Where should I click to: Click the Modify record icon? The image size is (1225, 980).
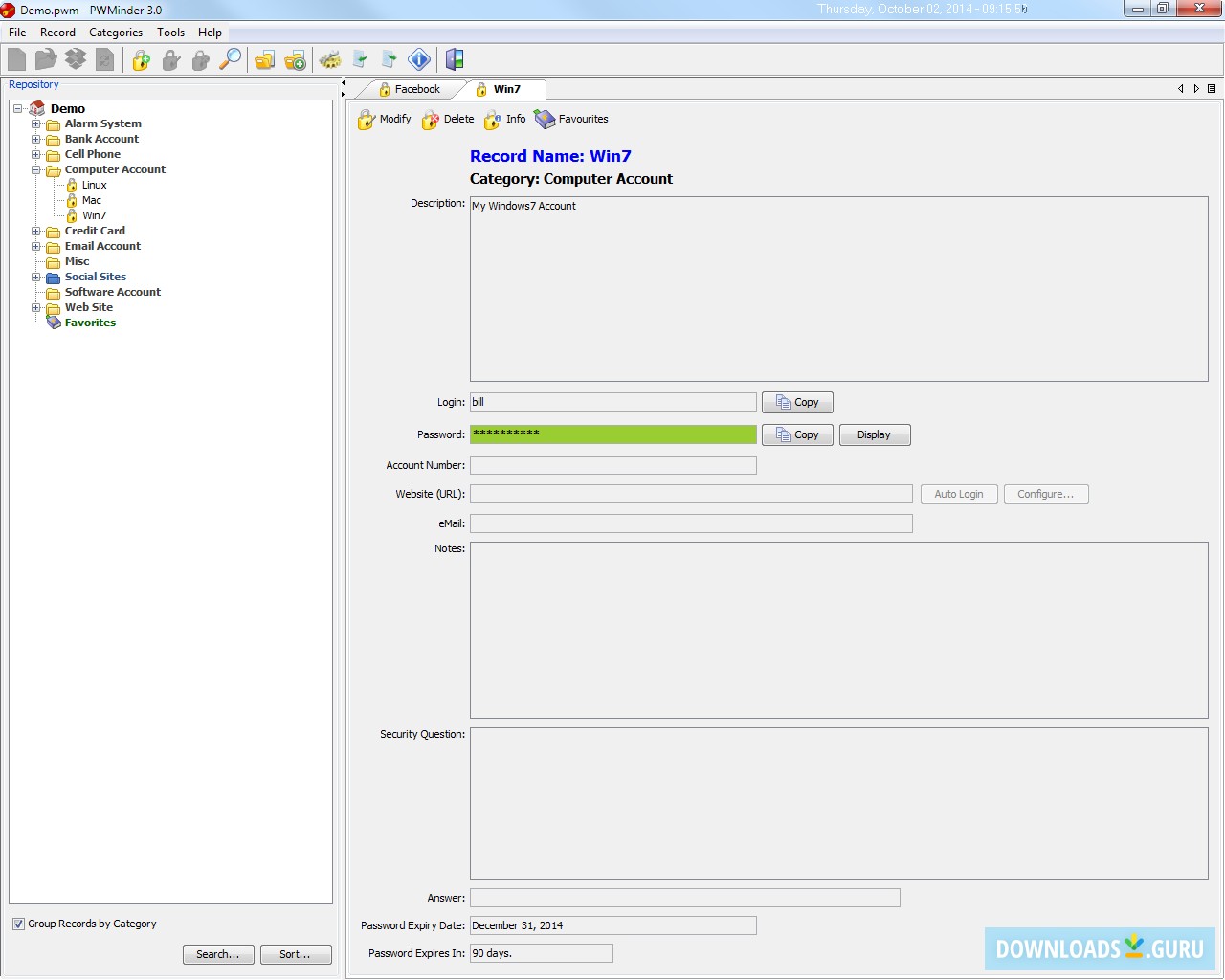click(384, 120)
